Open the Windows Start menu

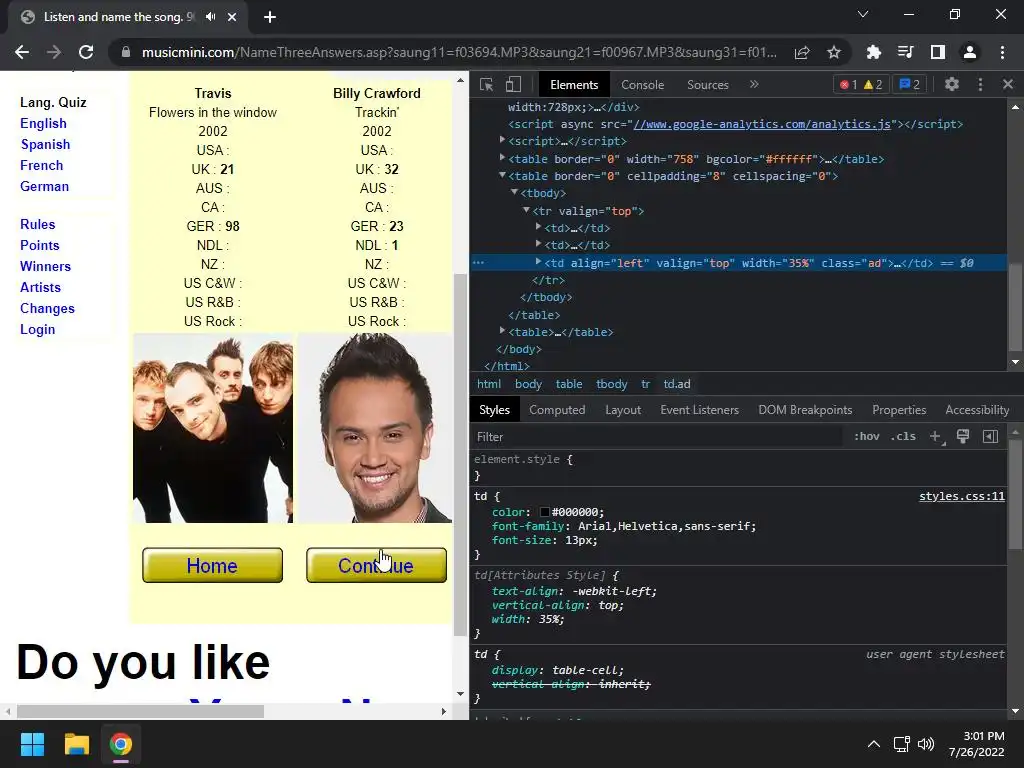[32, 744]
